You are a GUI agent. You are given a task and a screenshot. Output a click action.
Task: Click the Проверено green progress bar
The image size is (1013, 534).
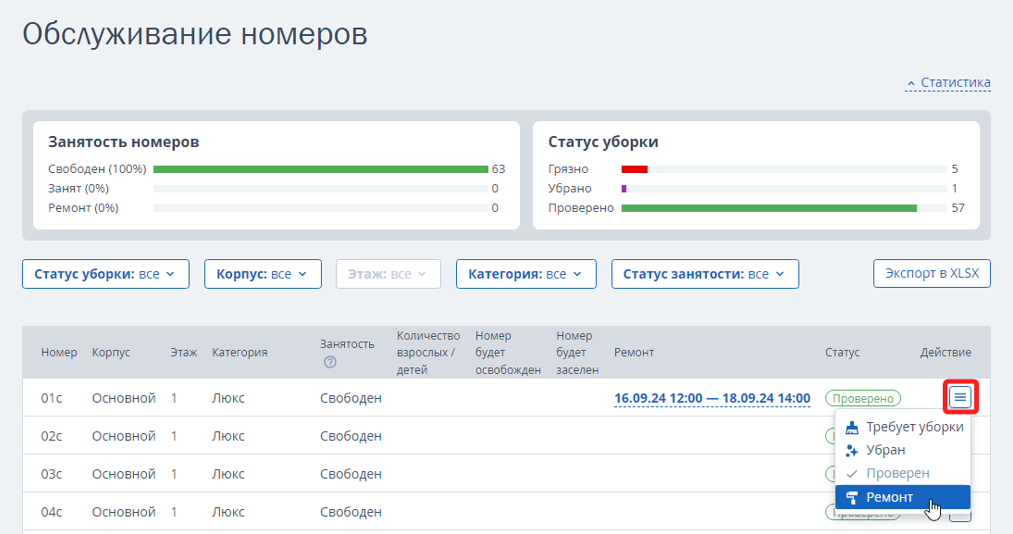point(769,208)
